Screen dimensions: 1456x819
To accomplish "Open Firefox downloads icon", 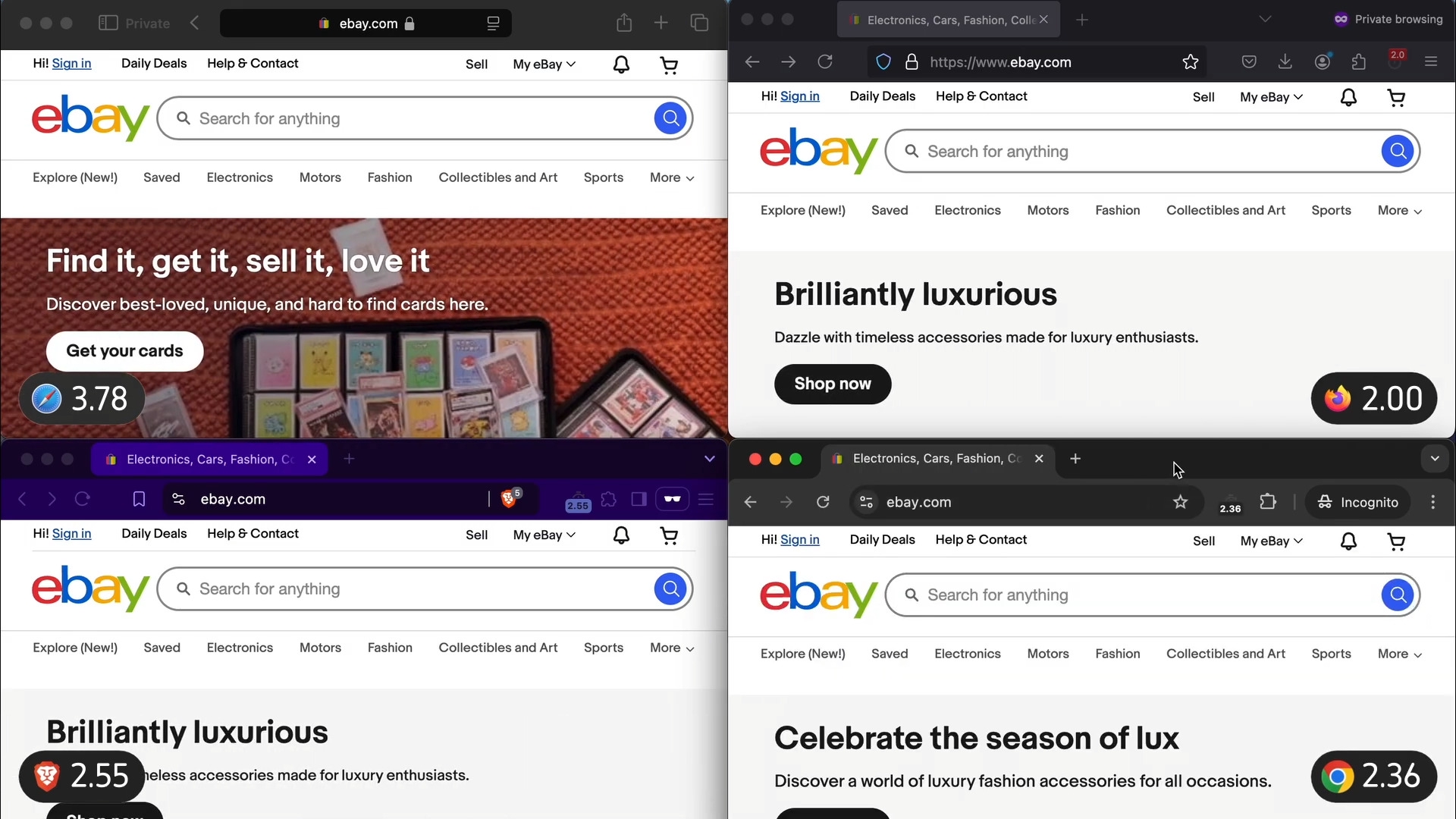I will tap(1285, 61).
